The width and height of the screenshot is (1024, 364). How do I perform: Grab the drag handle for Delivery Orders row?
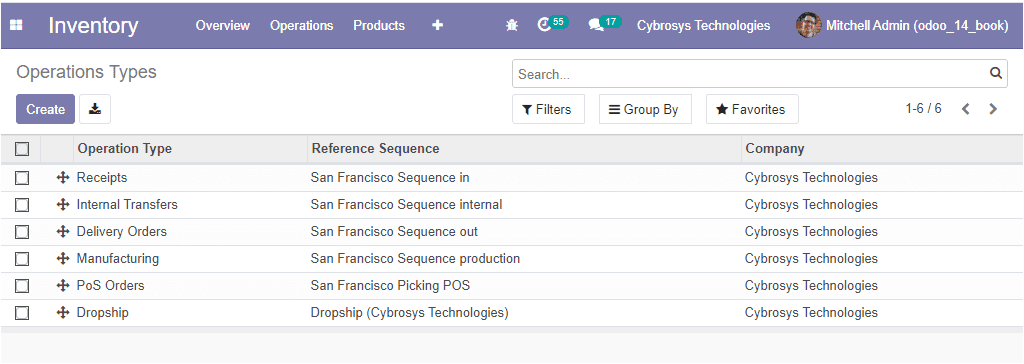[x=63, y=231]
